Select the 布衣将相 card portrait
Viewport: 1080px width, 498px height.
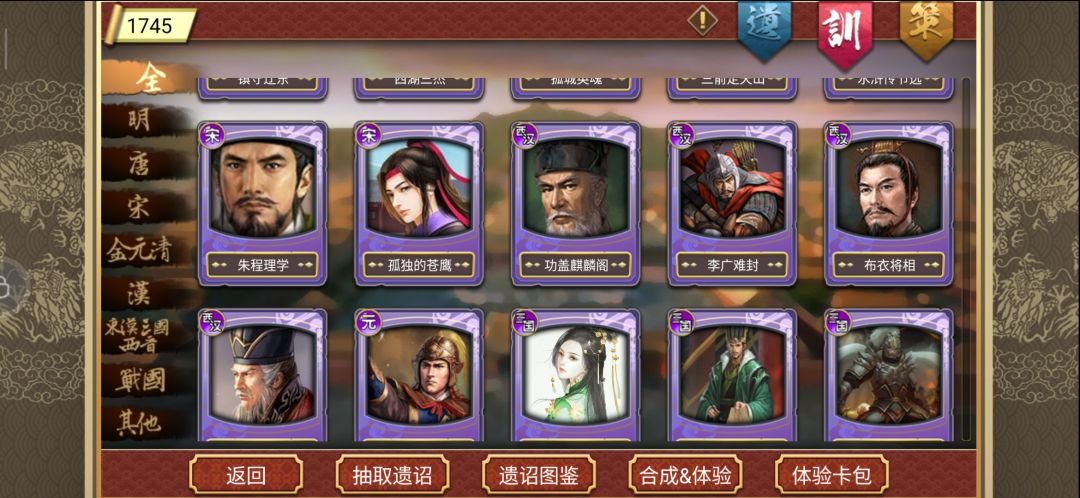pyautogui.click(x=889, y=187)
